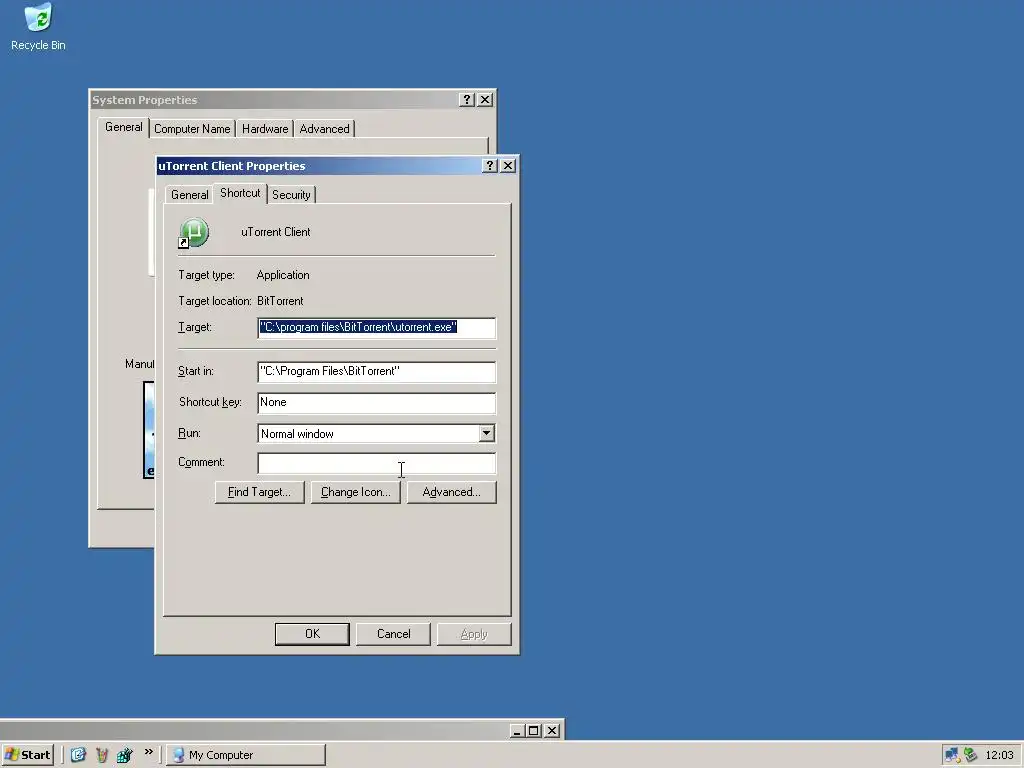Click into the Target path field
Image resolution: width=1024 pixels, height=768 pixels.
(x=376, y=328)
